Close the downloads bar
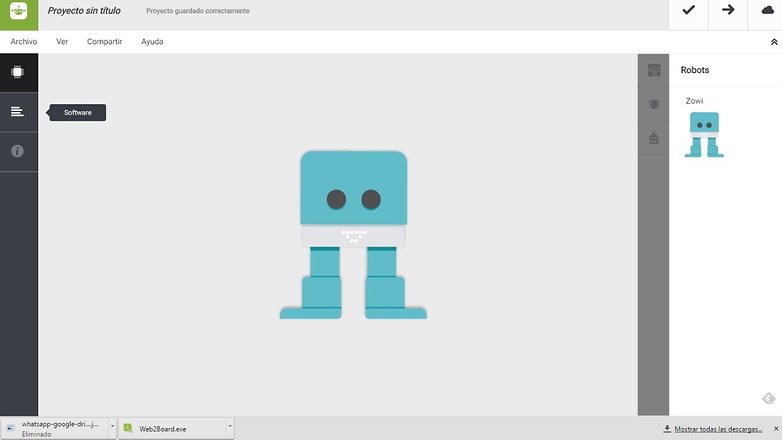 pyautogui.click(x=776, y=429)
